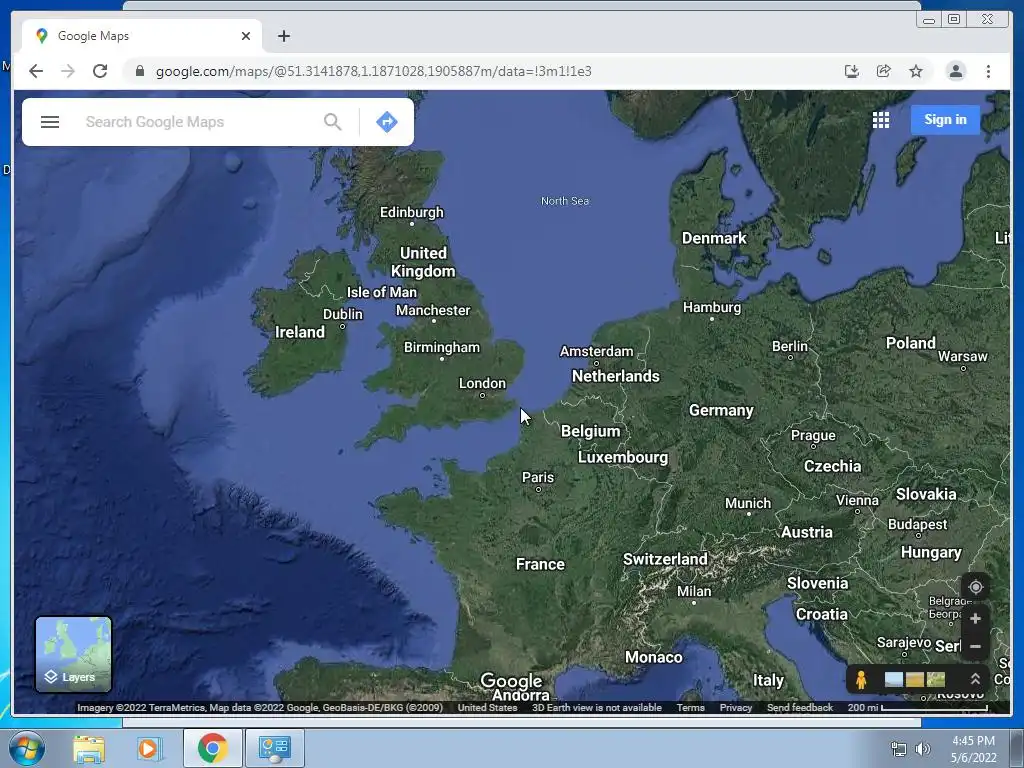Click the Milan city label

(694, 592)
